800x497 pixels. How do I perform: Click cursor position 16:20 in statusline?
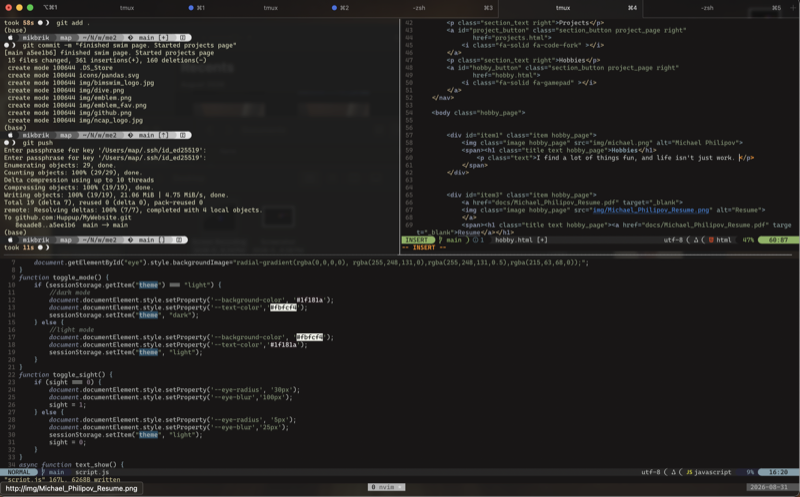pyautogui.click(x=778, y=472)
